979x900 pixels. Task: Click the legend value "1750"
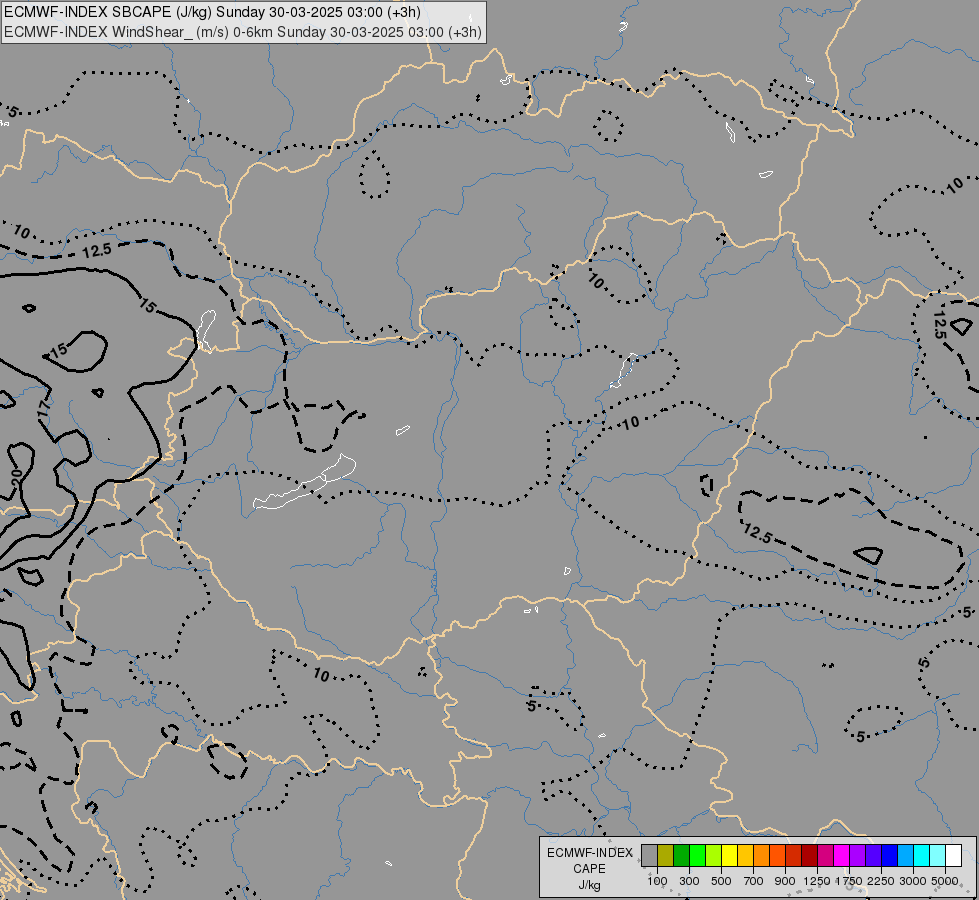coord(849,881)
